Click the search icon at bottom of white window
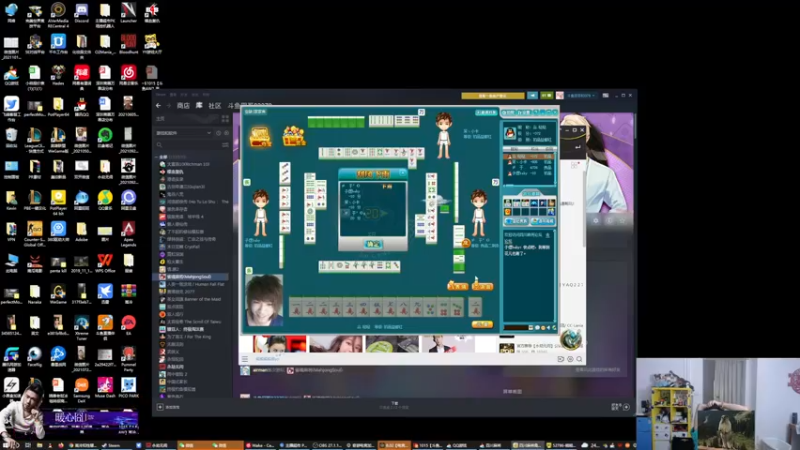Screen dimensions: 800x450 (579, 359)
